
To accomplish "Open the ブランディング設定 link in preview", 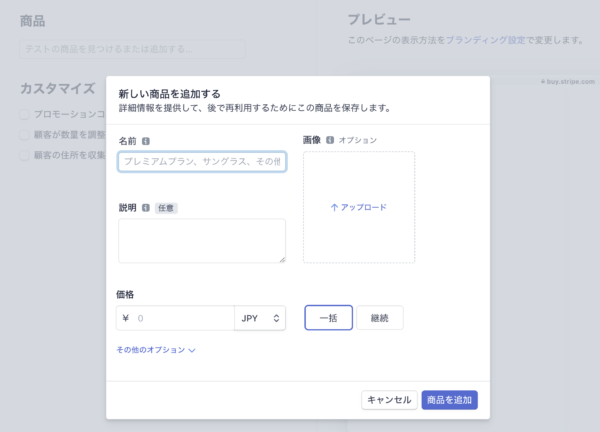I will click(486, 40).
